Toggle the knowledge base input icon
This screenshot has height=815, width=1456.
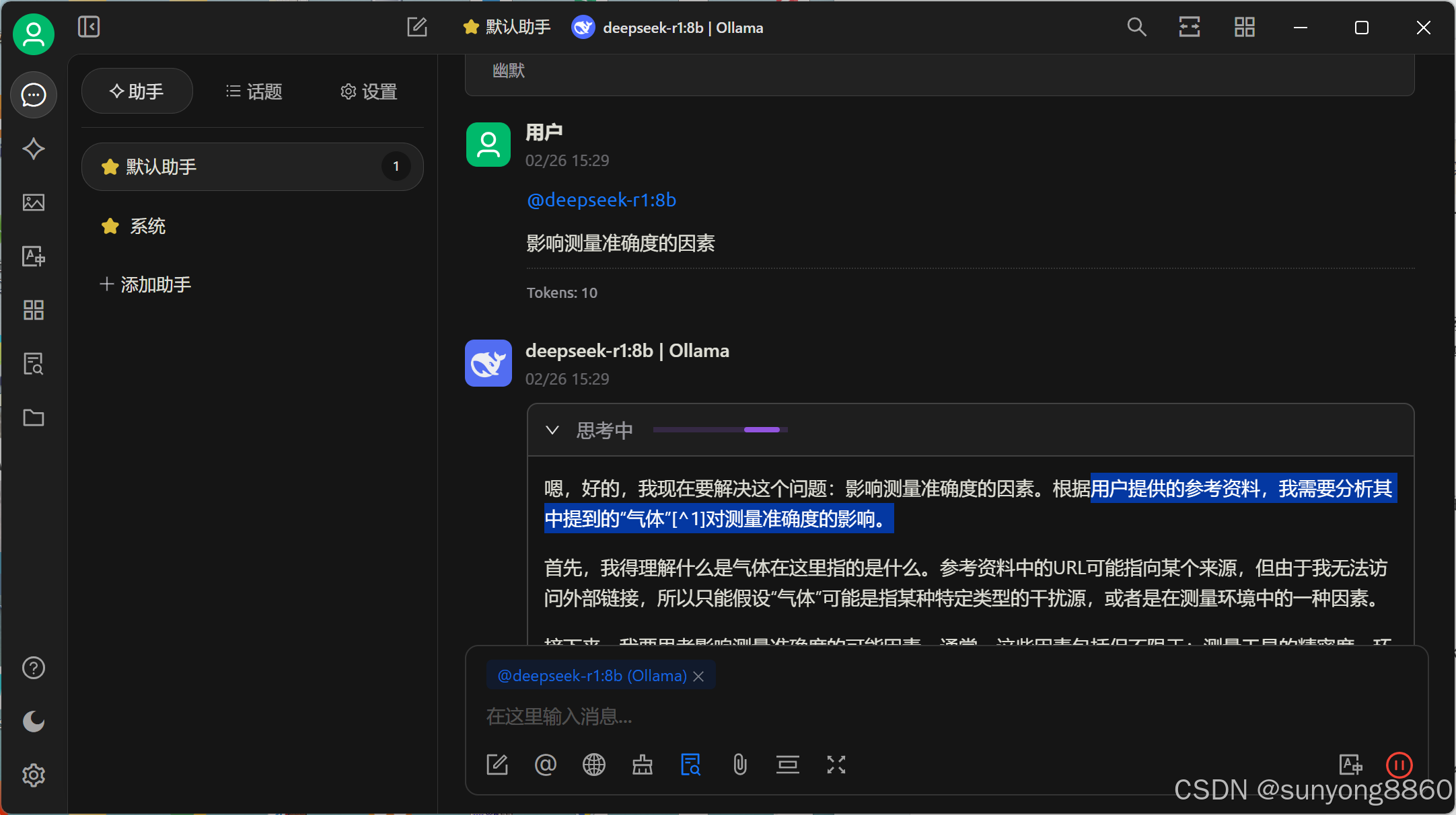[690, 765]
